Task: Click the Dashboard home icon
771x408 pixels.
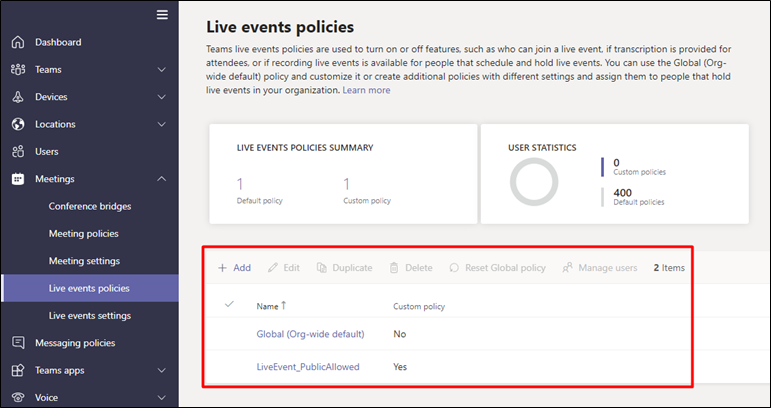Action: pyautogui.click(x=18, y=42)
